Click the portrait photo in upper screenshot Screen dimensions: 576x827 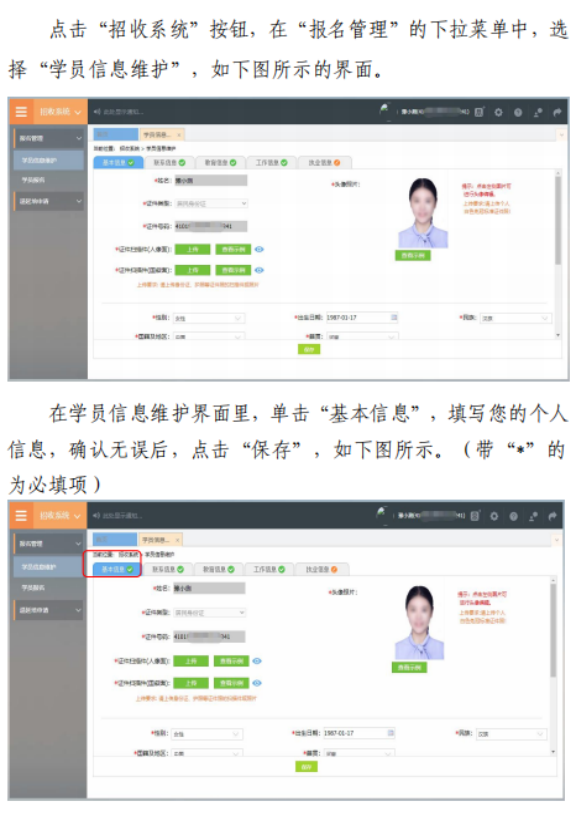coord(423,213)
